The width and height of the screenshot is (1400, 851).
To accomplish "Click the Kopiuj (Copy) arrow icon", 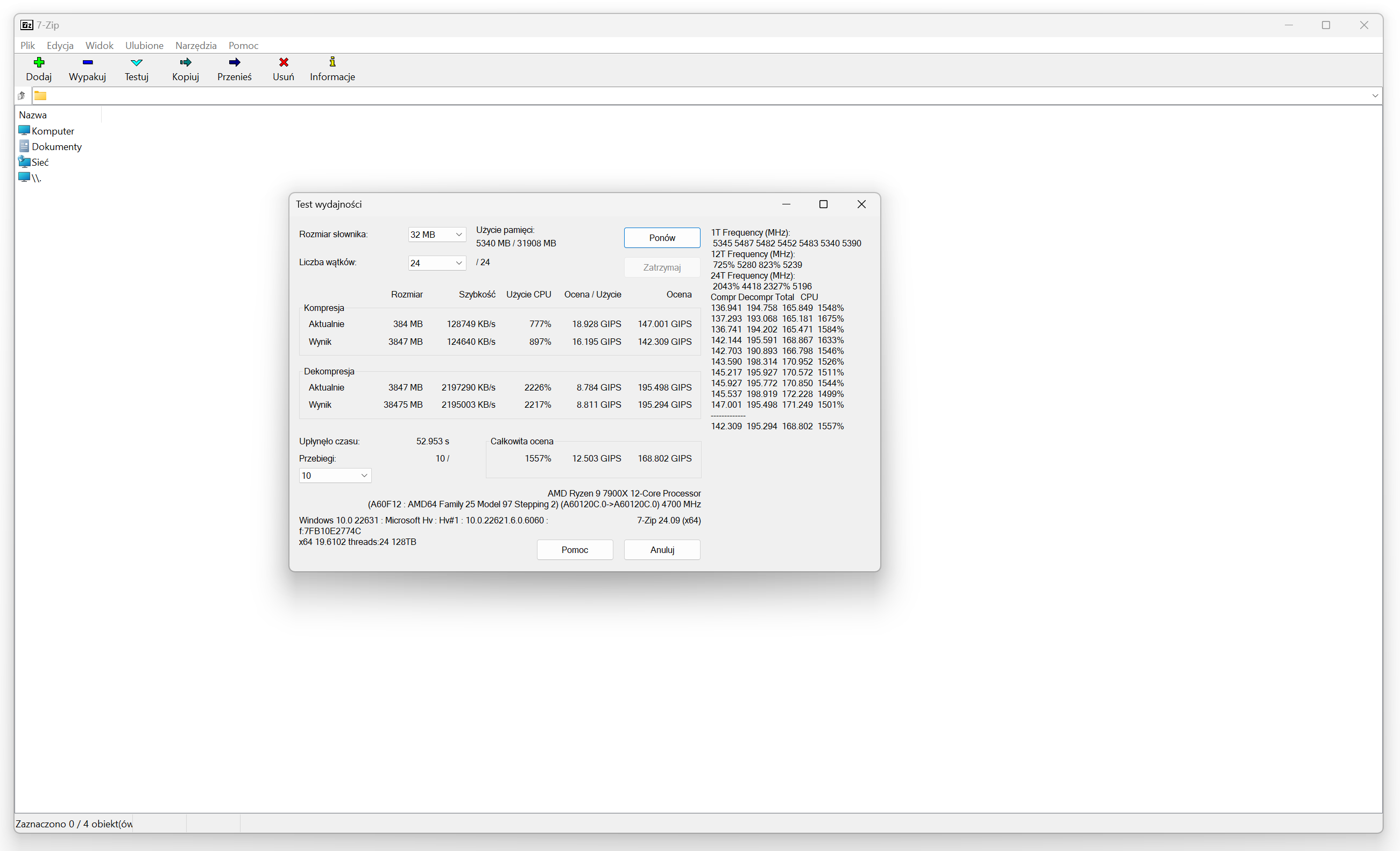I will [x=185, y=62].
